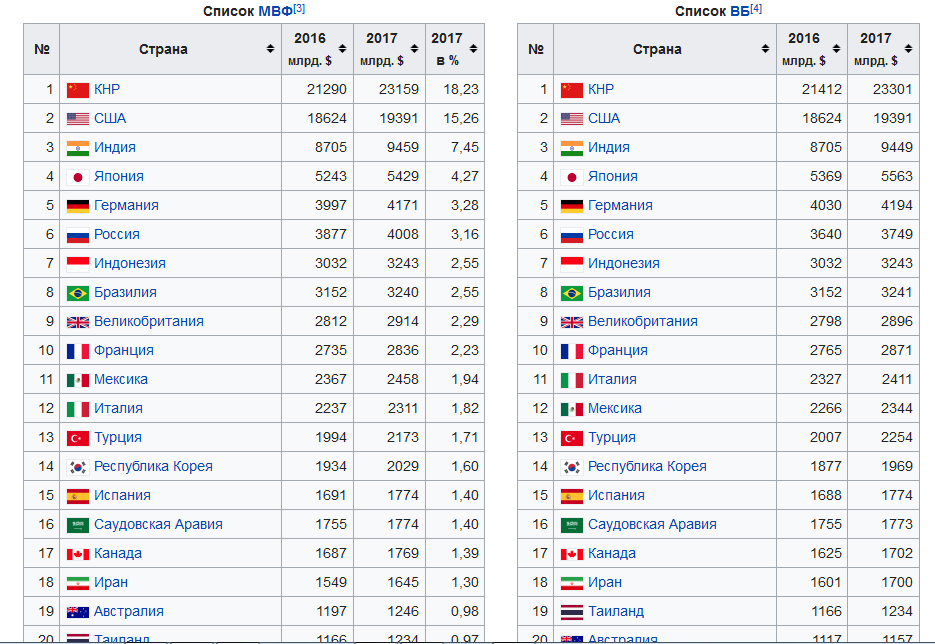Open footnote reference [3] next to МВФ
The width and height of the screenshot is (935, 644).
(299, 8)
